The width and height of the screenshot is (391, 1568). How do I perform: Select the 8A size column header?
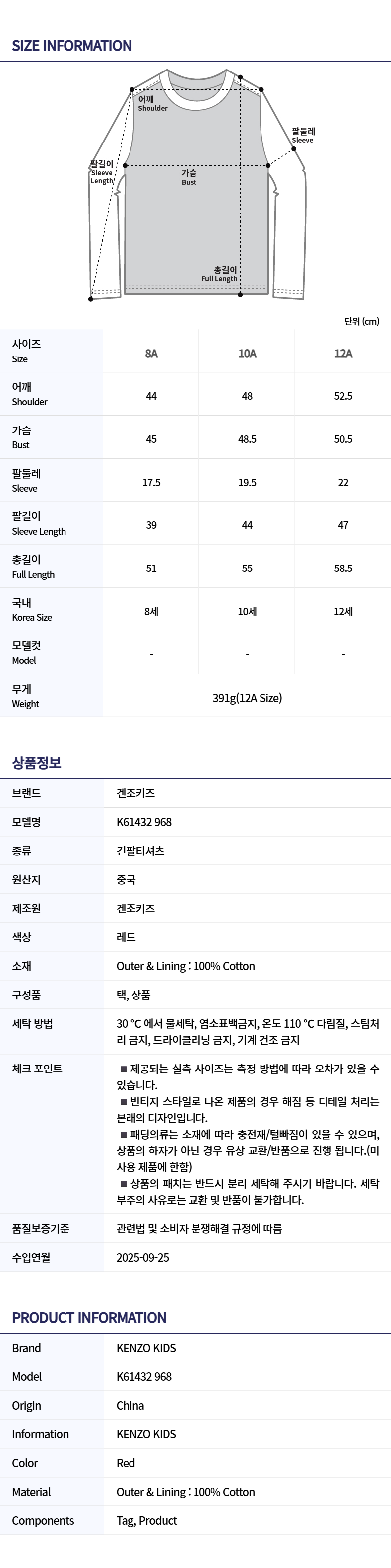point(151,354)
